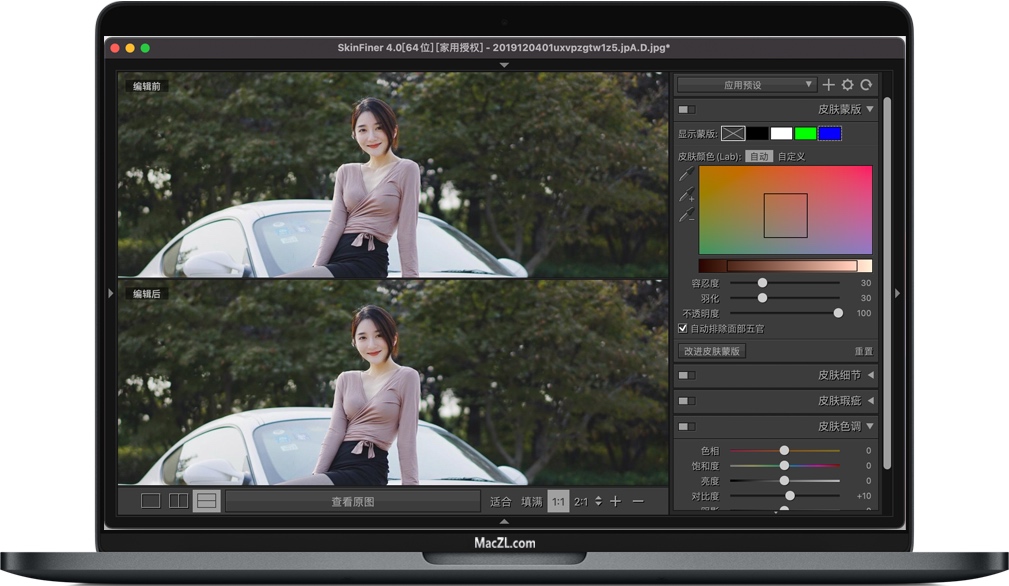This screenshot has height=586, width=1009.
Task: Select the green mask display swatch
Action: (x=805, y=133)
